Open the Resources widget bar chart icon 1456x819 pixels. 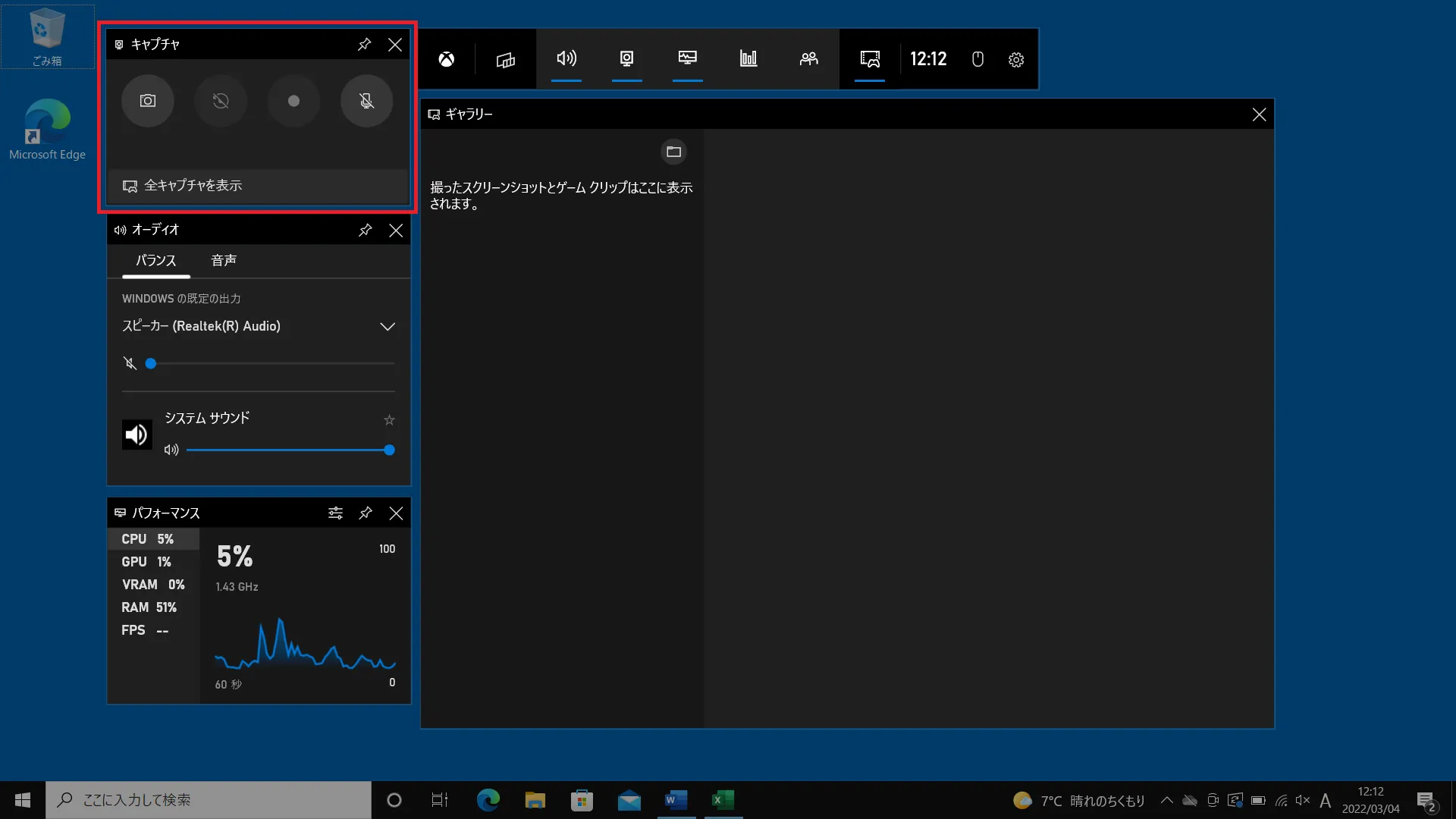tap(748, 59)
